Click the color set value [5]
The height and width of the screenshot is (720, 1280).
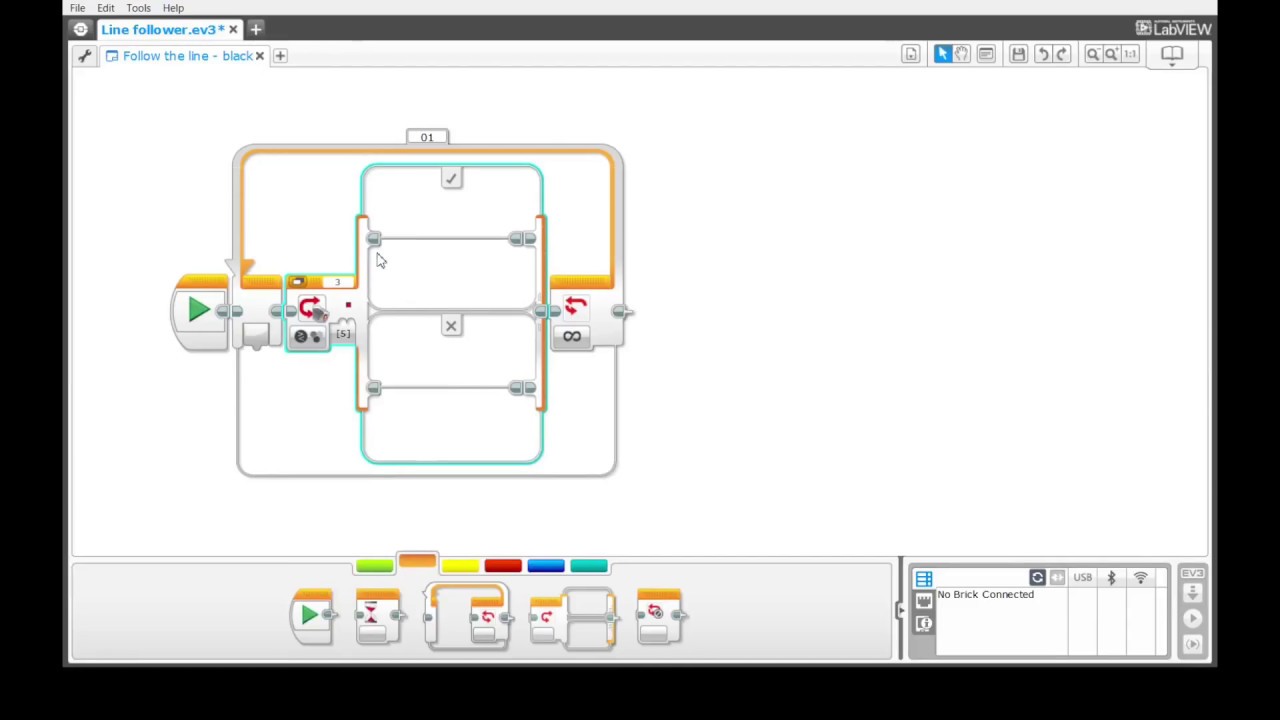click(343, 333)
